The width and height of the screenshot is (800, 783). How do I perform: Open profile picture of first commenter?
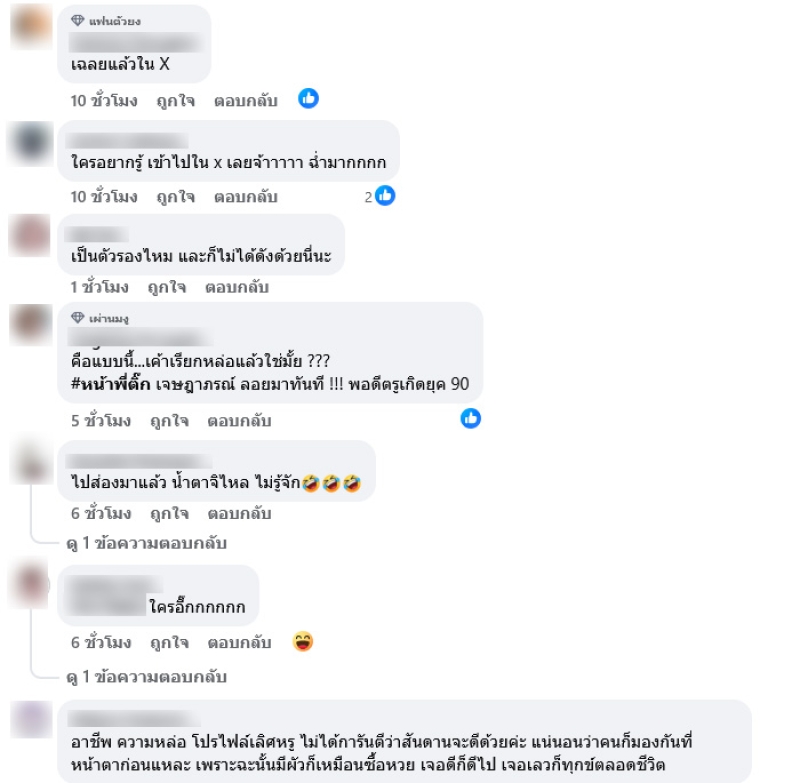31,27
